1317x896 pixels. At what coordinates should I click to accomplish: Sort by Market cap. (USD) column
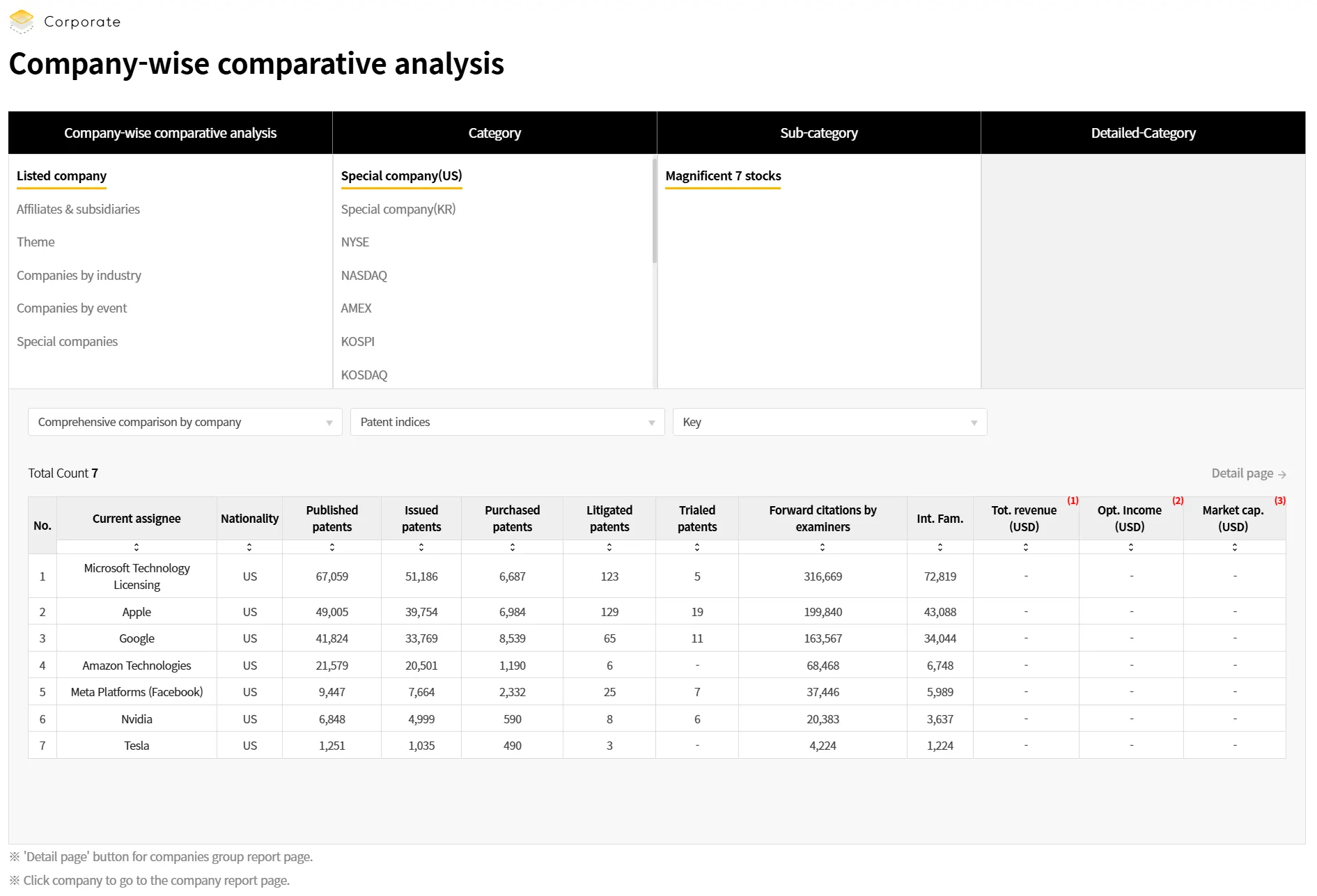pos(1235,547)
